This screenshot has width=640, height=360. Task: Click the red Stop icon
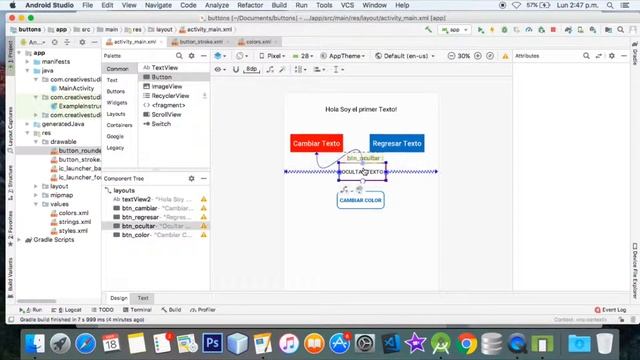[553, 30]
